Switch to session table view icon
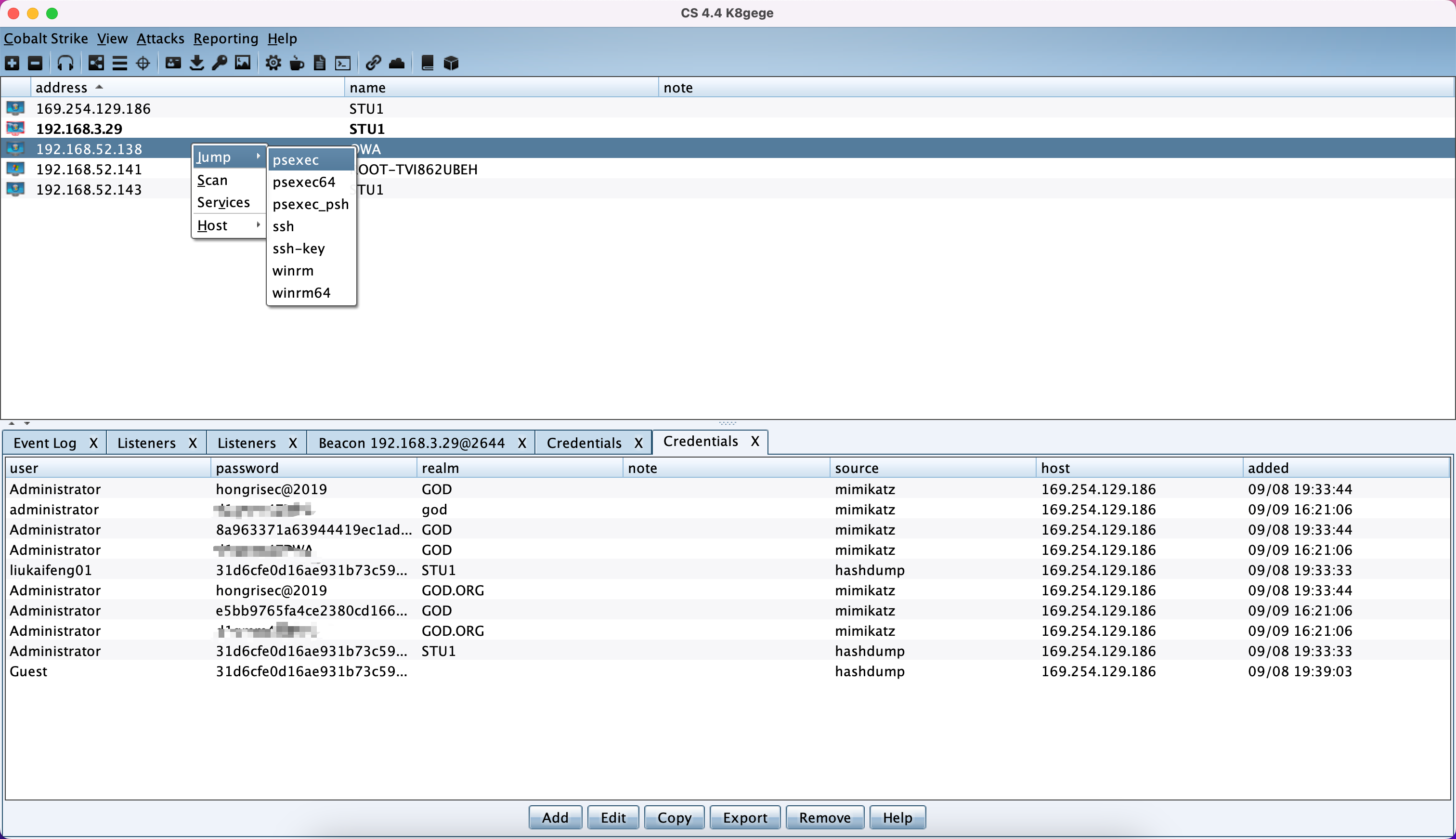 120,63
